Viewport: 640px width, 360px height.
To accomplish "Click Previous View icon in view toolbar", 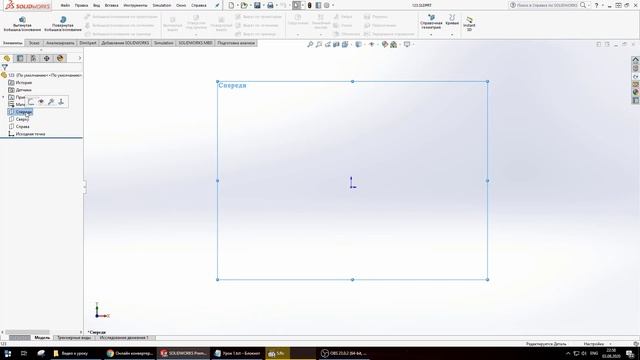I will (x=328, y=44).
